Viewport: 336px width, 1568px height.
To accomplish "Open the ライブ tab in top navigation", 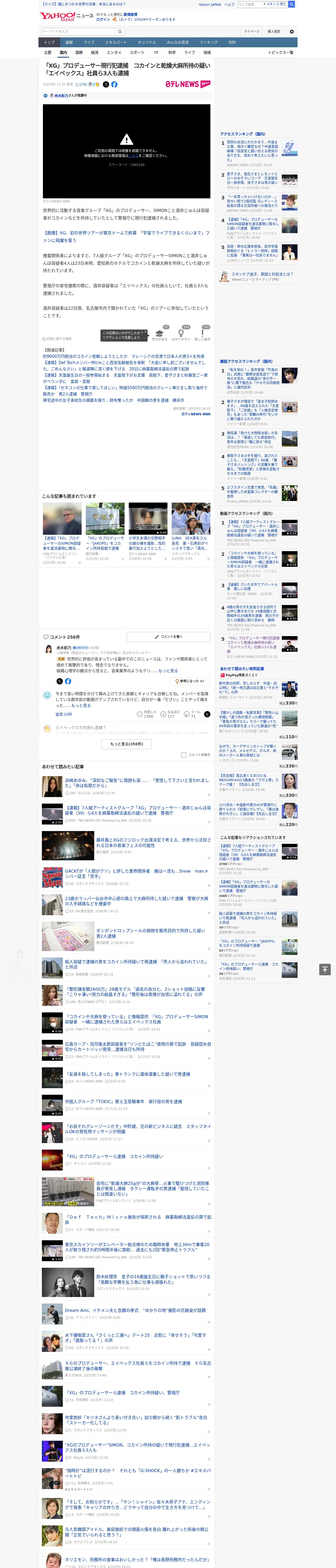I will (89, 43).
